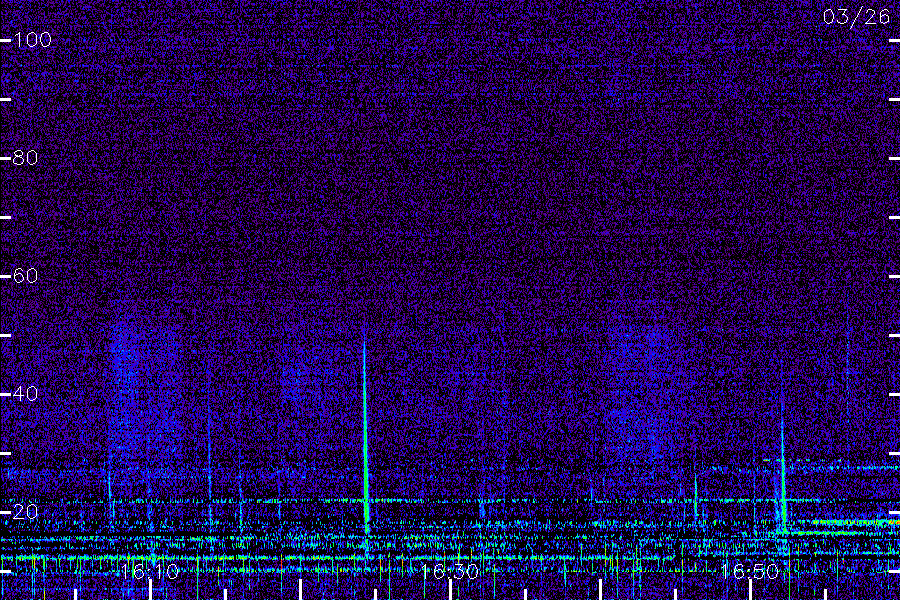The height and width of the screenshot is (600, 900).
Task: Click the 16:10 time axis label
Action: (x=150, y=571)
